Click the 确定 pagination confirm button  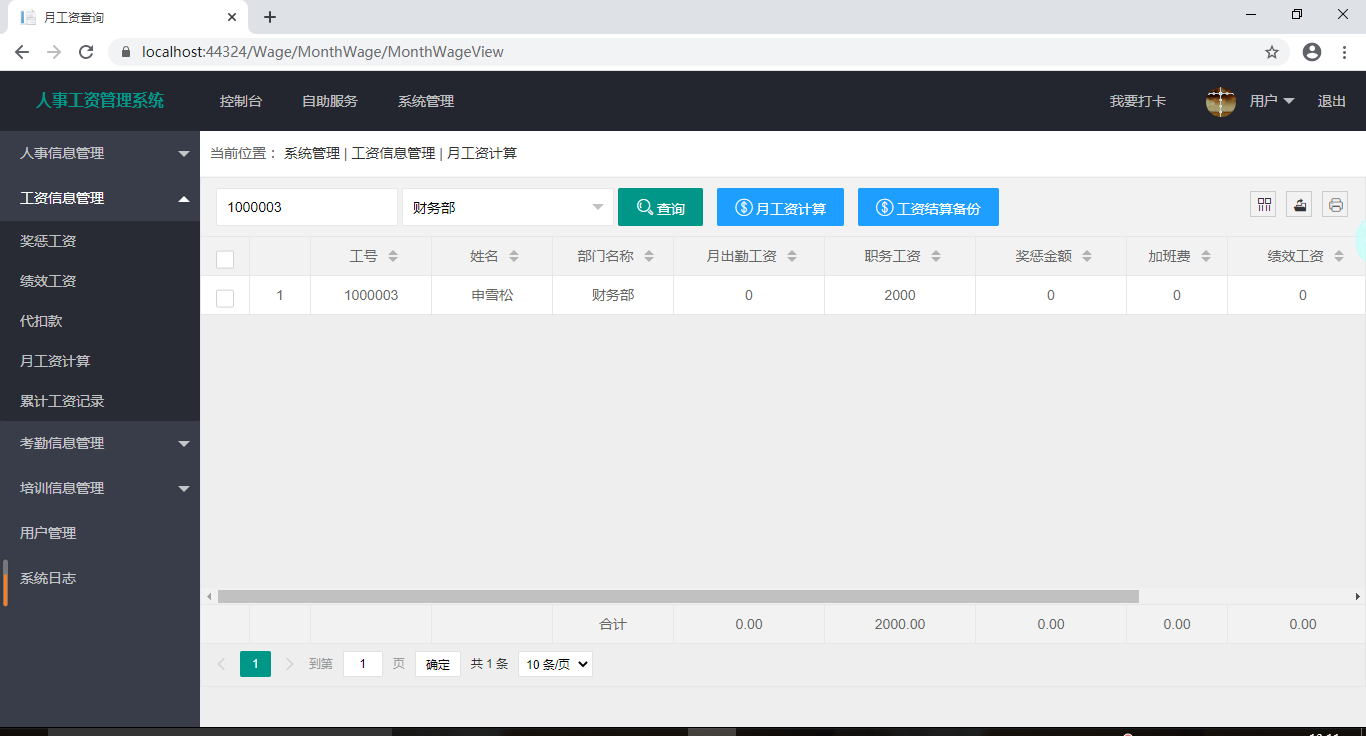point(438,664)
